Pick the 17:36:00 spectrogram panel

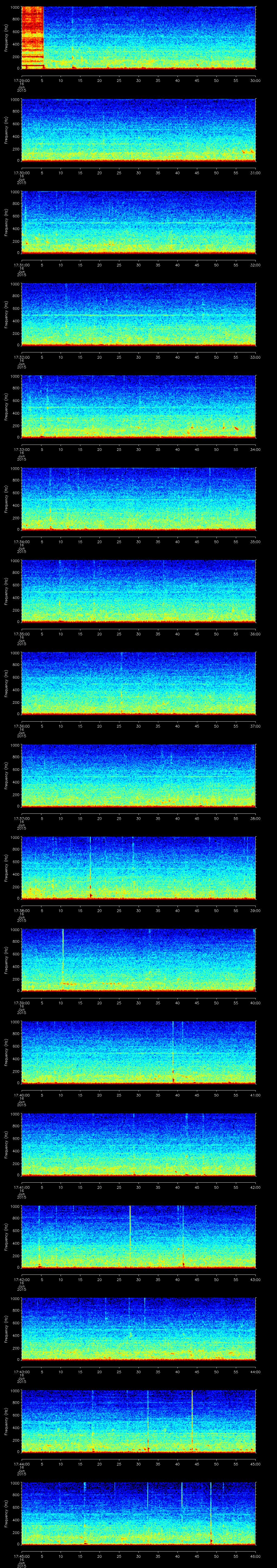point(138,683)
